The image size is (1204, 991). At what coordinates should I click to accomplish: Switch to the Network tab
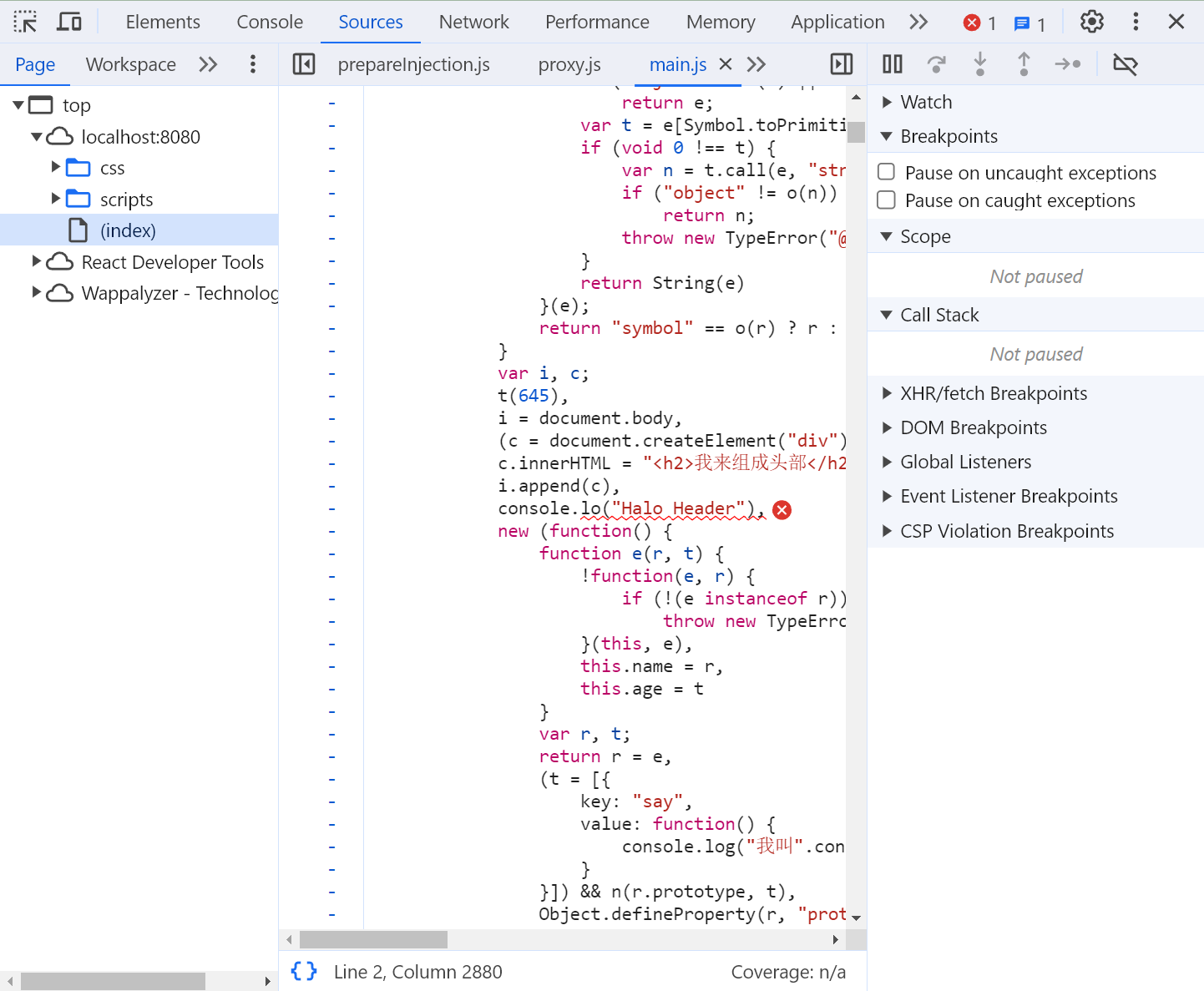(473, 22)
